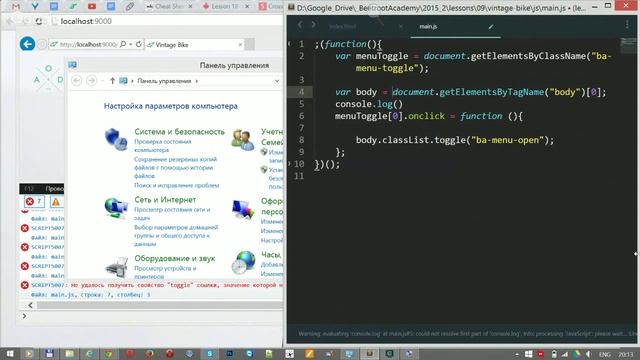Open Система и безопасность category
The image size is (640, 360).
180,131
